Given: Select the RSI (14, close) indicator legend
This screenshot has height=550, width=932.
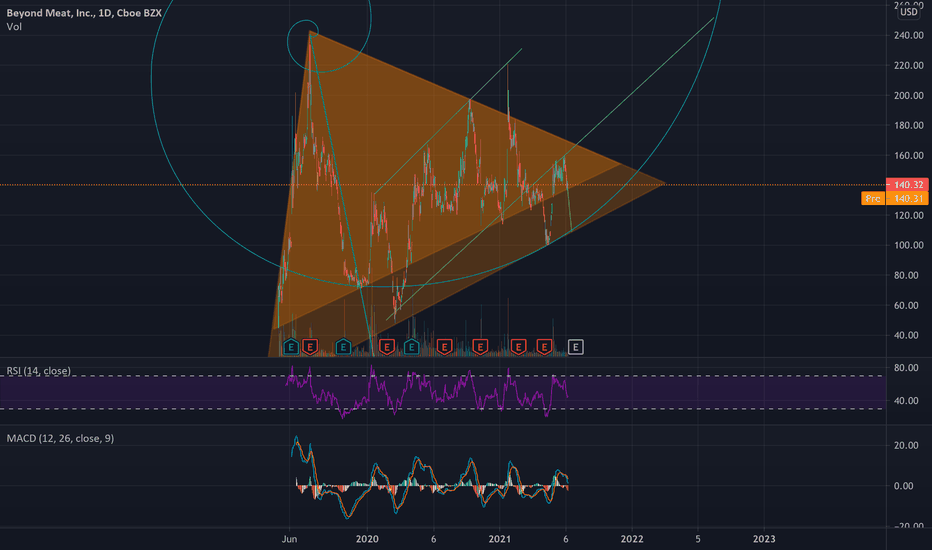Looking at the screenshot, I should (x=39, y=371).
